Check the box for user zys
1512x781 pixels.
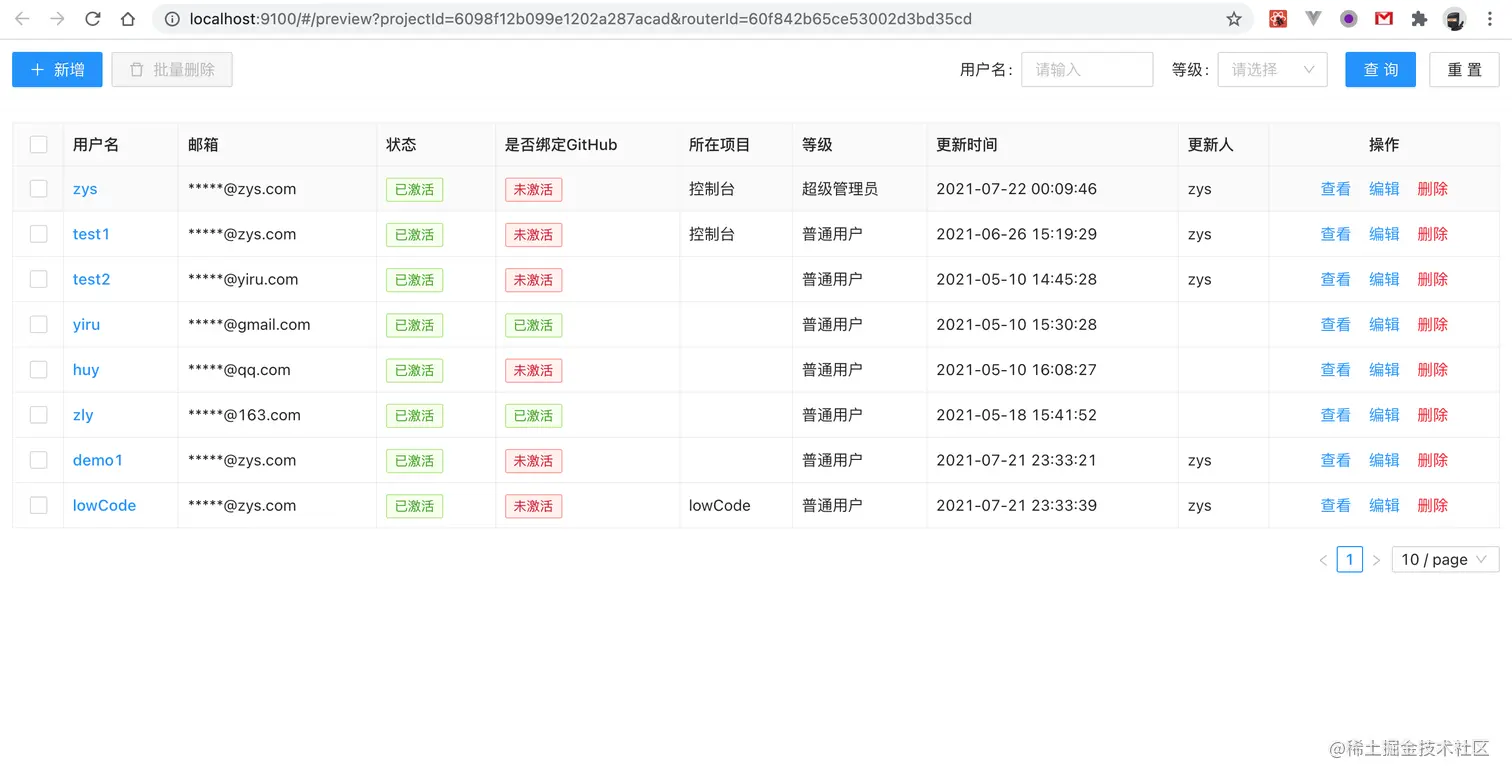coord(38,189)
